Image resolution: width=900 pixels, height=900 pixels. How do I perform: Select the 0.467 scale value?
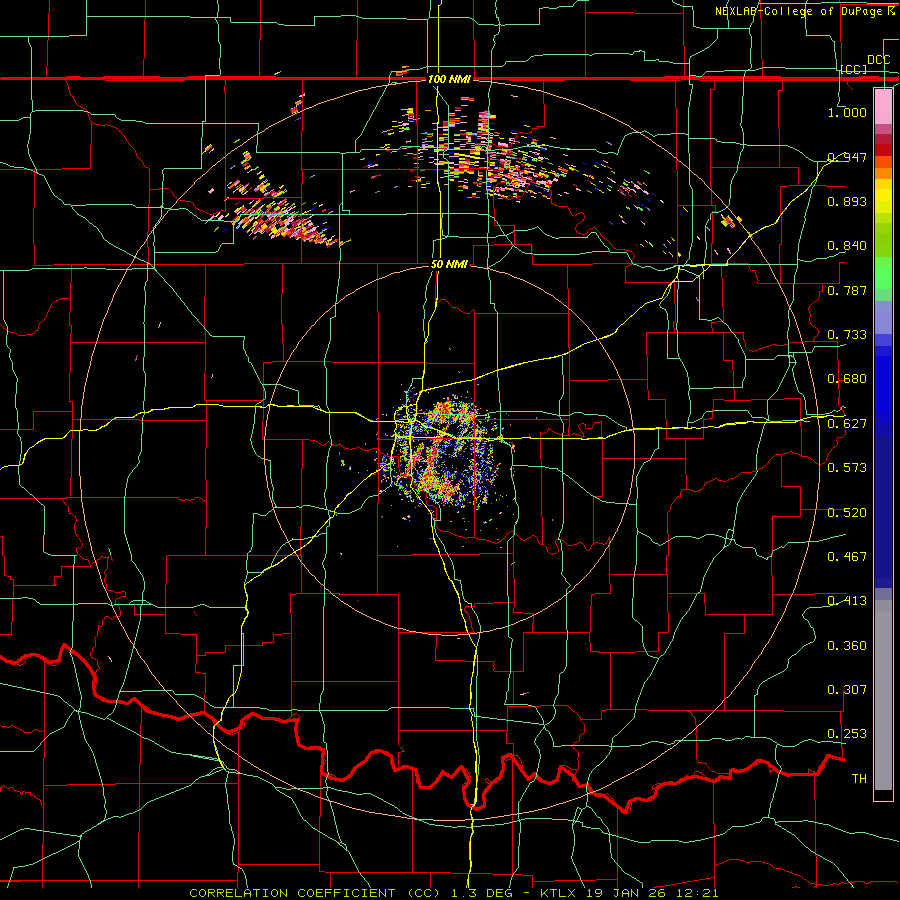[847, 556]
